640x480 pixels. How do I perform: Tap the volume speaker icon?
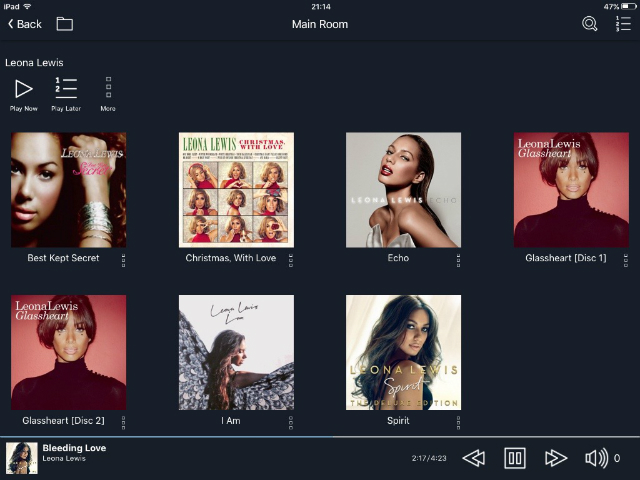point(596,458)
